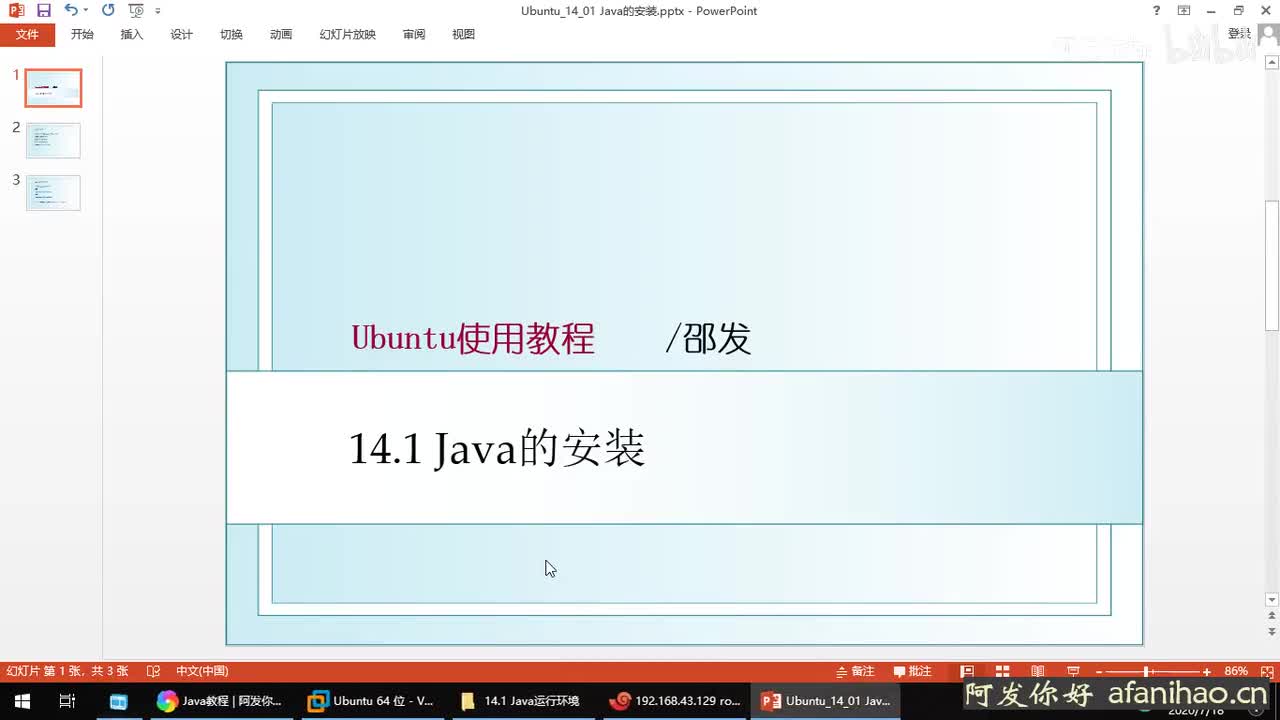Click the zoom slider handle
This screenshot has height=720, width=1280.
tap(1148, 671)
